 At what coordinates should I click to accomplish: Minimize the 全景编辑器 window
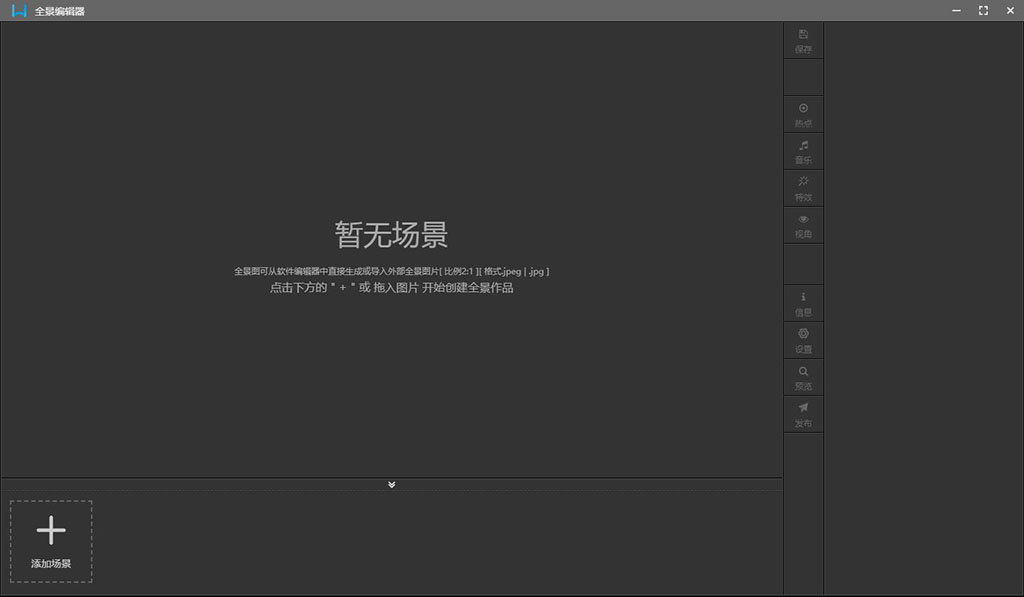tap(956, 10)
